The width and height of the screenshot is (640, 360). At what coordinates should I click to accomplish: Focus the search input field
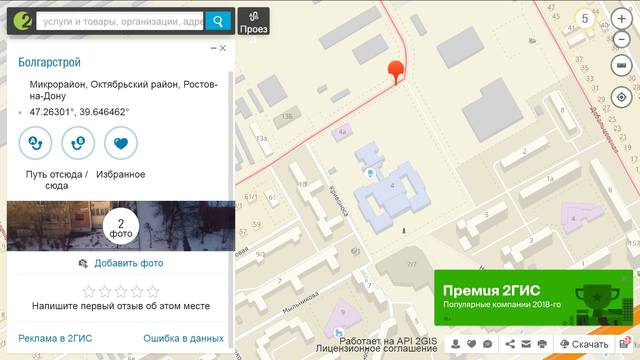tap(120, 21)
